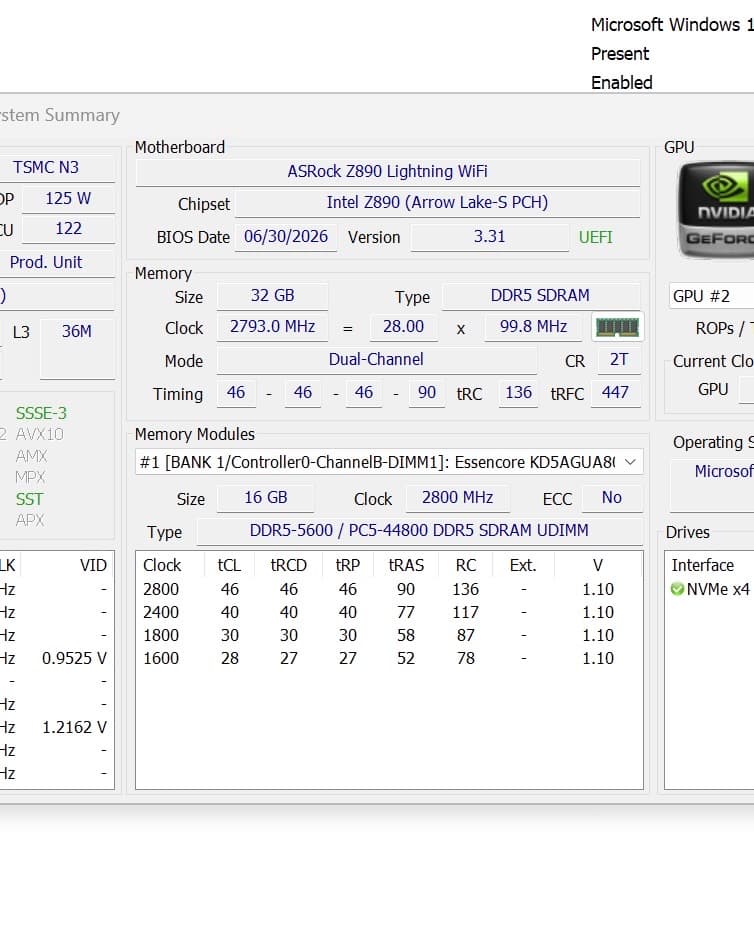
Task: Click the memory module icon next to 99.8 MHz
Action: [617, 327]
